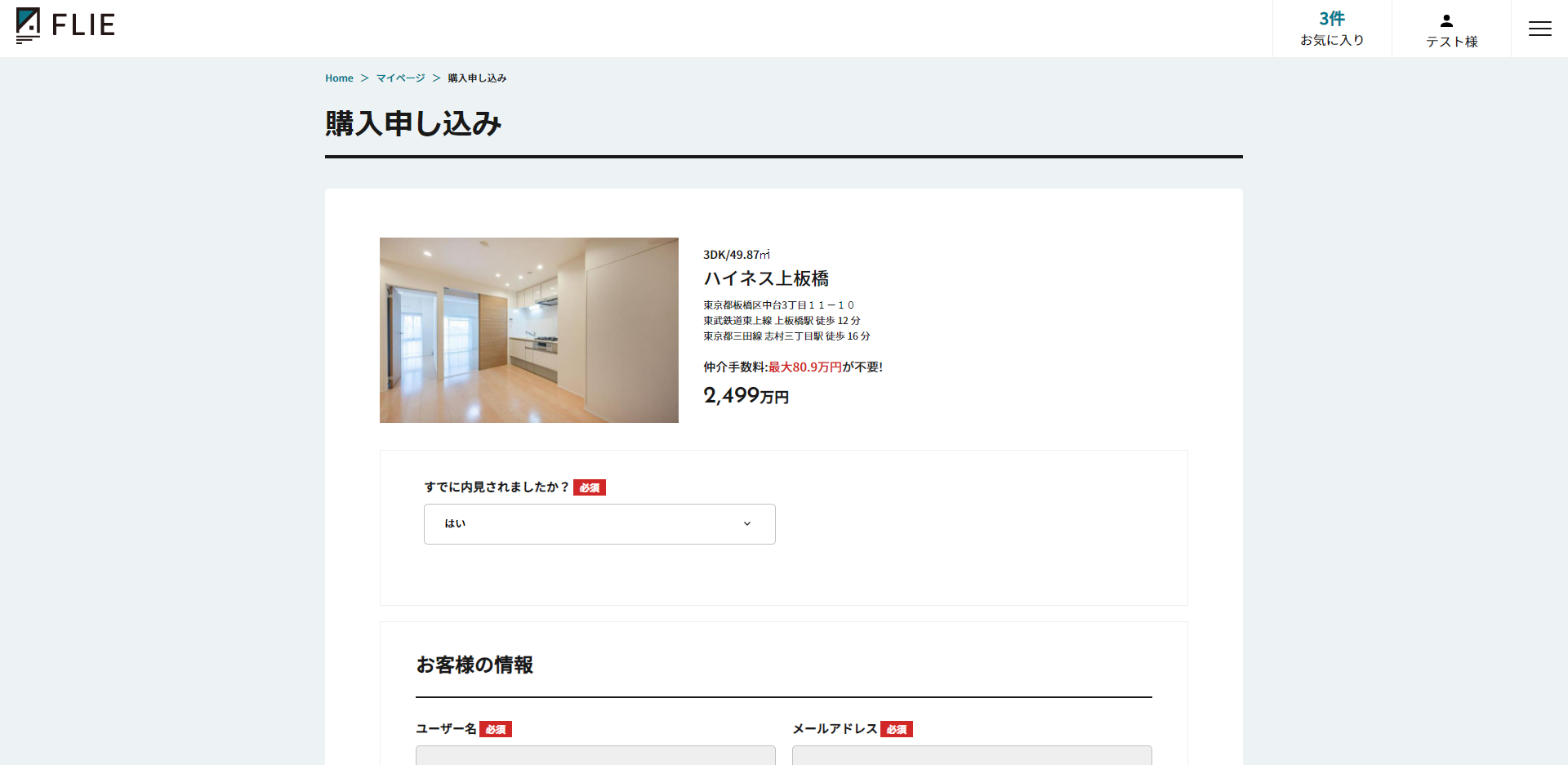Open the hamburger navigation menu

click(1540, 29)
